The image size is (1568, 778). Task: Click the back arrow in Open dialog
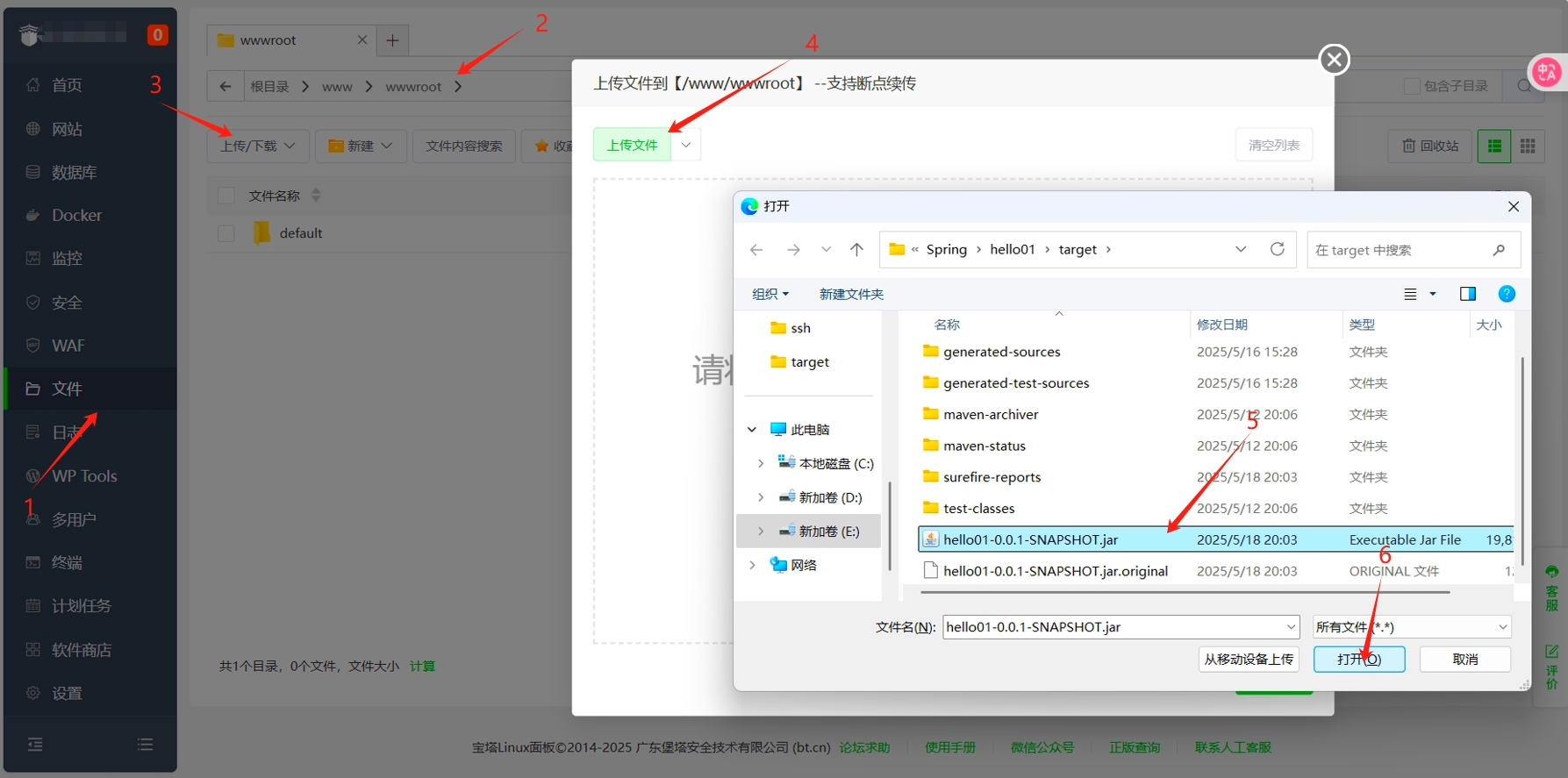756,250
